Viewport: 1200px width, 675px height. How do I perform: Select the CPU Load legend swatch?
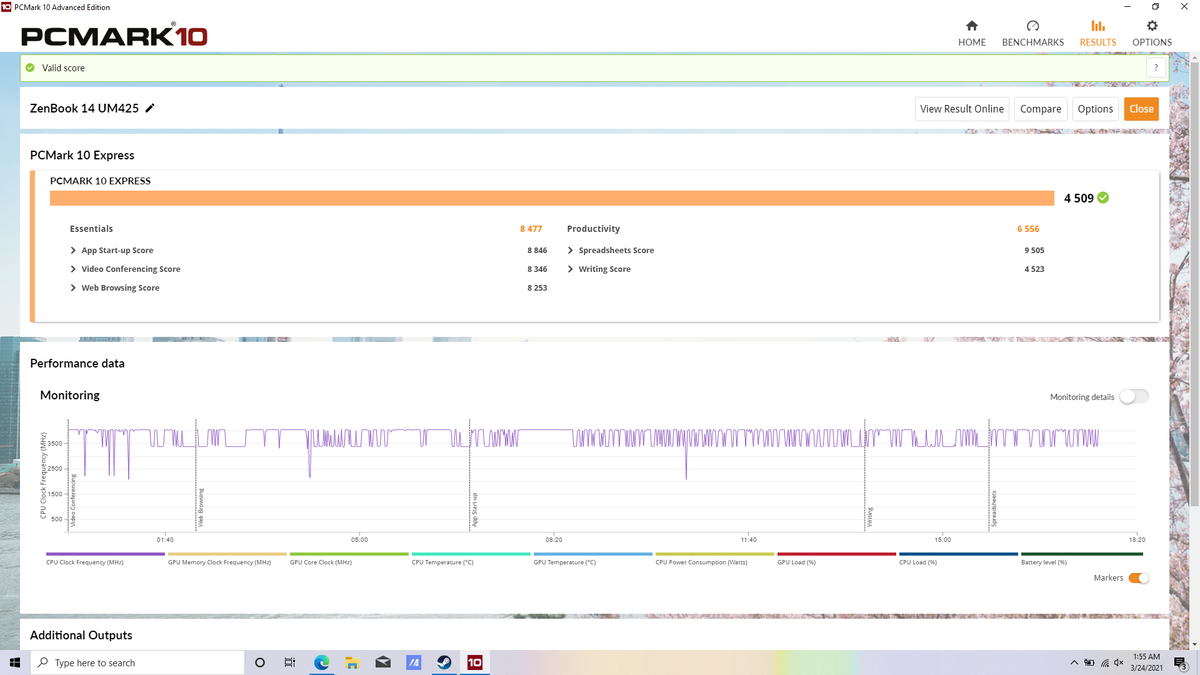coord(959,554)
